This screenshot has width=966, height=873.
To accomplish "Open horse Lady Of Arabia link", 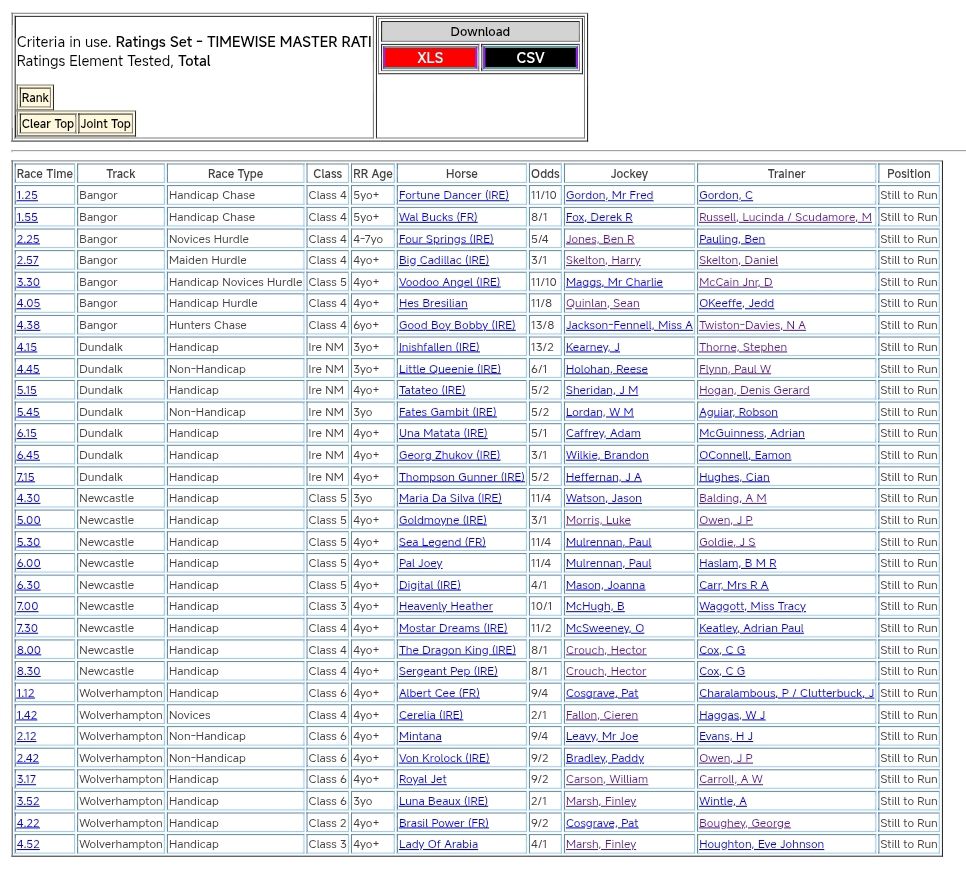I will 438,845.
